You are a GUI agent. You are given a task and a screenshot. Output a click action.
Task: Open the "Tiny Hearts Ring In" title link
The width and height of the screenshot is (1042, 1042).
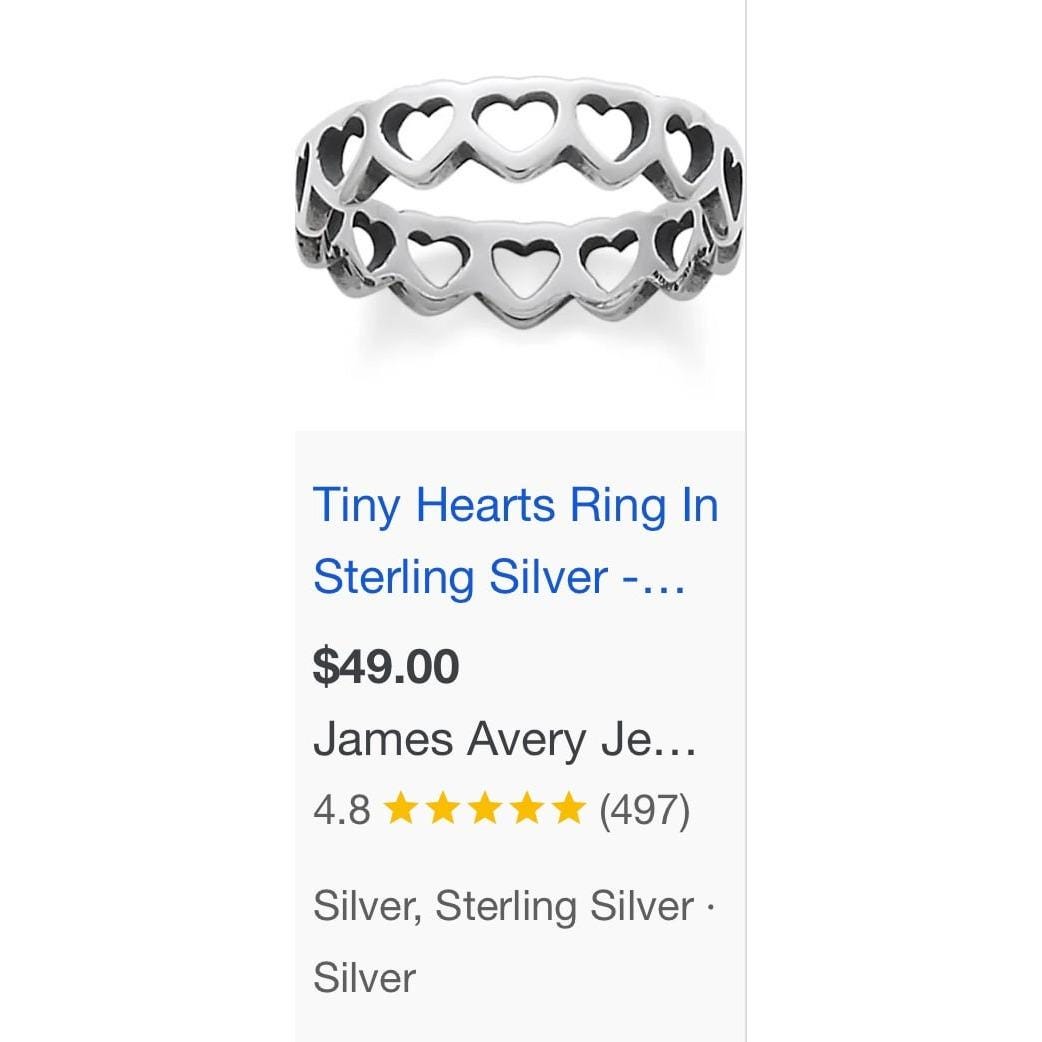(516, 506)
